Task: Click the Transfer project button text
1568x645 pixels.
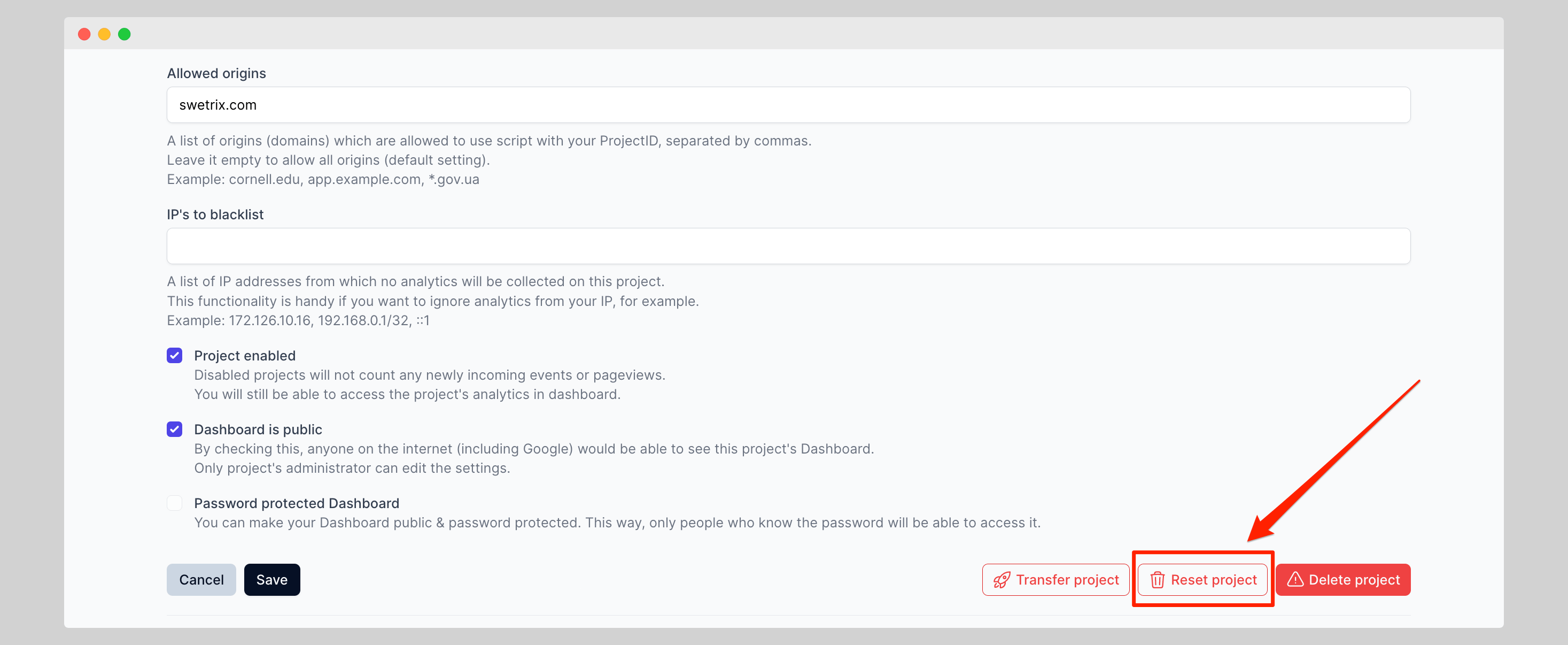Action: click(x=1067, y=580)
